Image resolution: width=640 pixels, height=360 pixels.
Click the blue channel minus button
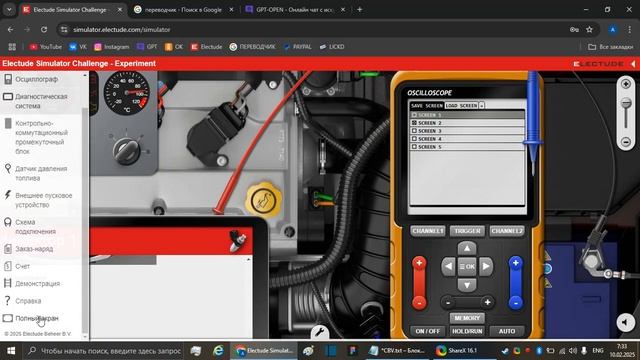[516, 303]
